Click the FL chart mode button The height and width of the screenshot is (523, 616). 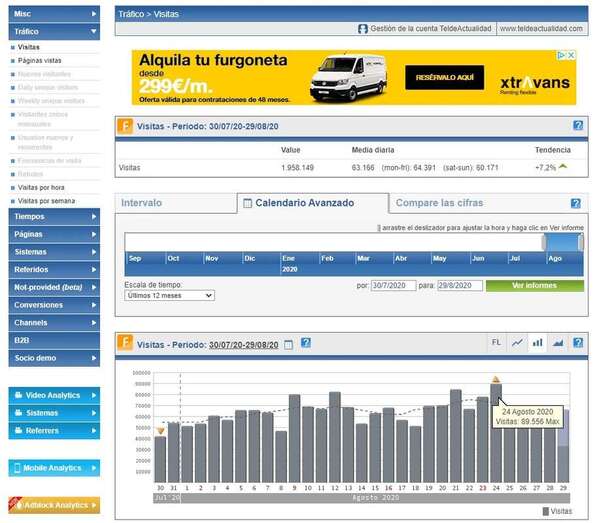click(x=496, y=342)
